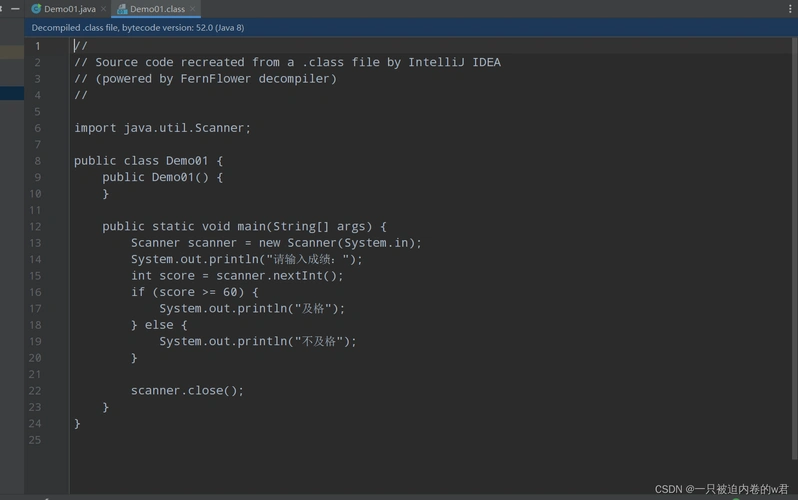Click the decompiled .class file notification banner
This screenshot has width=798, height=500.
pos(138,28)
